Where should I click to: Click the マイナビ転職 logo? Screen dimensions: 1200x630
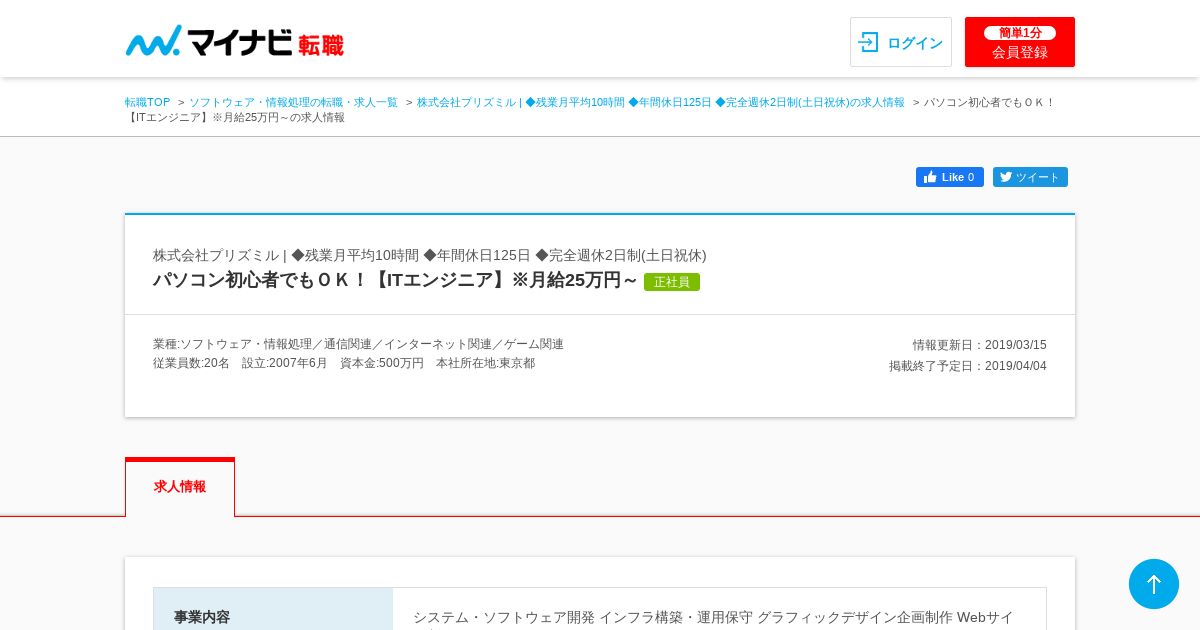(235, 41)
